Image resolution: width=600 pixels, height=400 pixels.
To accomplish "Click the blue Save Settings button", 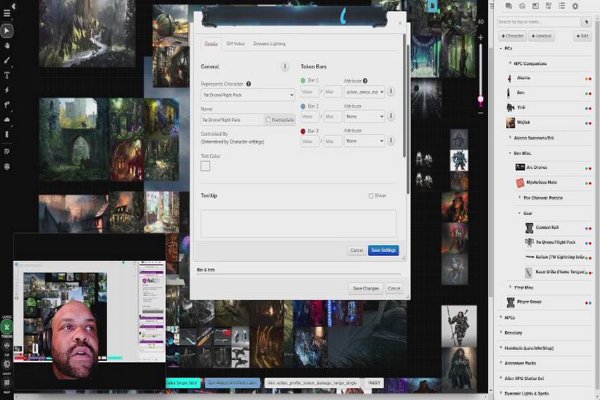I will tap(383, 250).
